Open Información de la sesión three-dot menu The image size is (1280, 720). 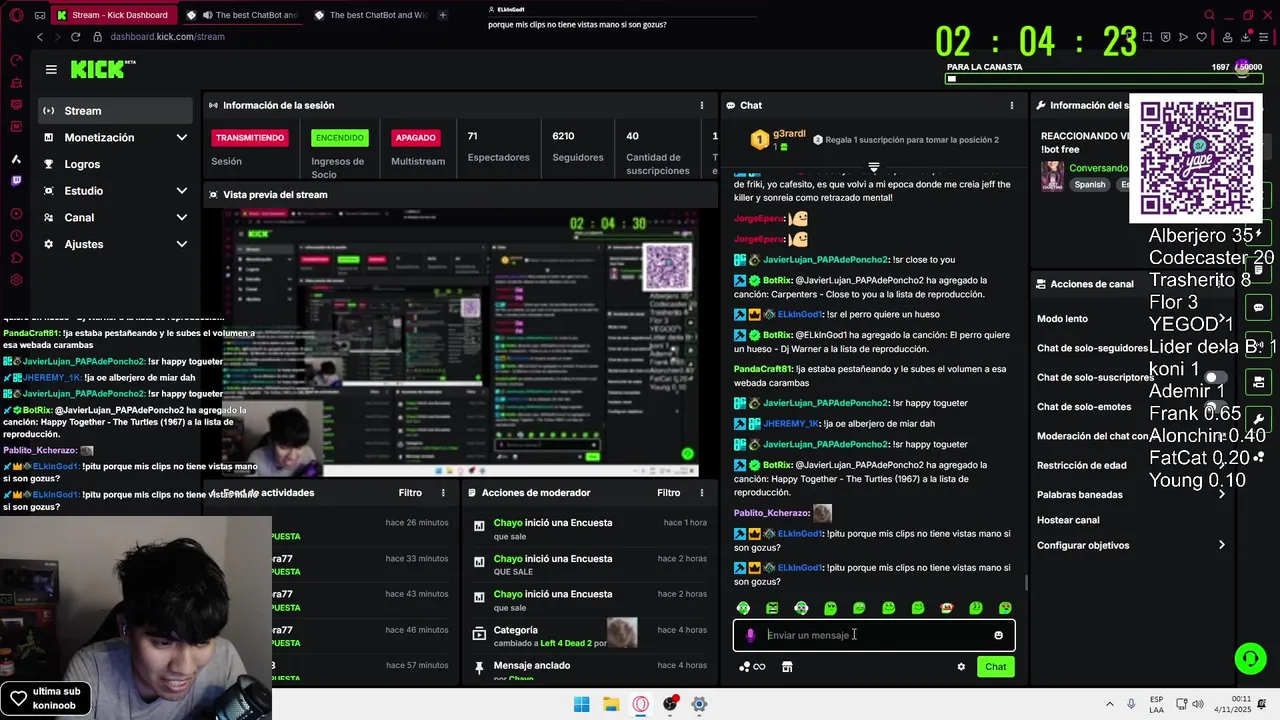(x=701, y=105)
